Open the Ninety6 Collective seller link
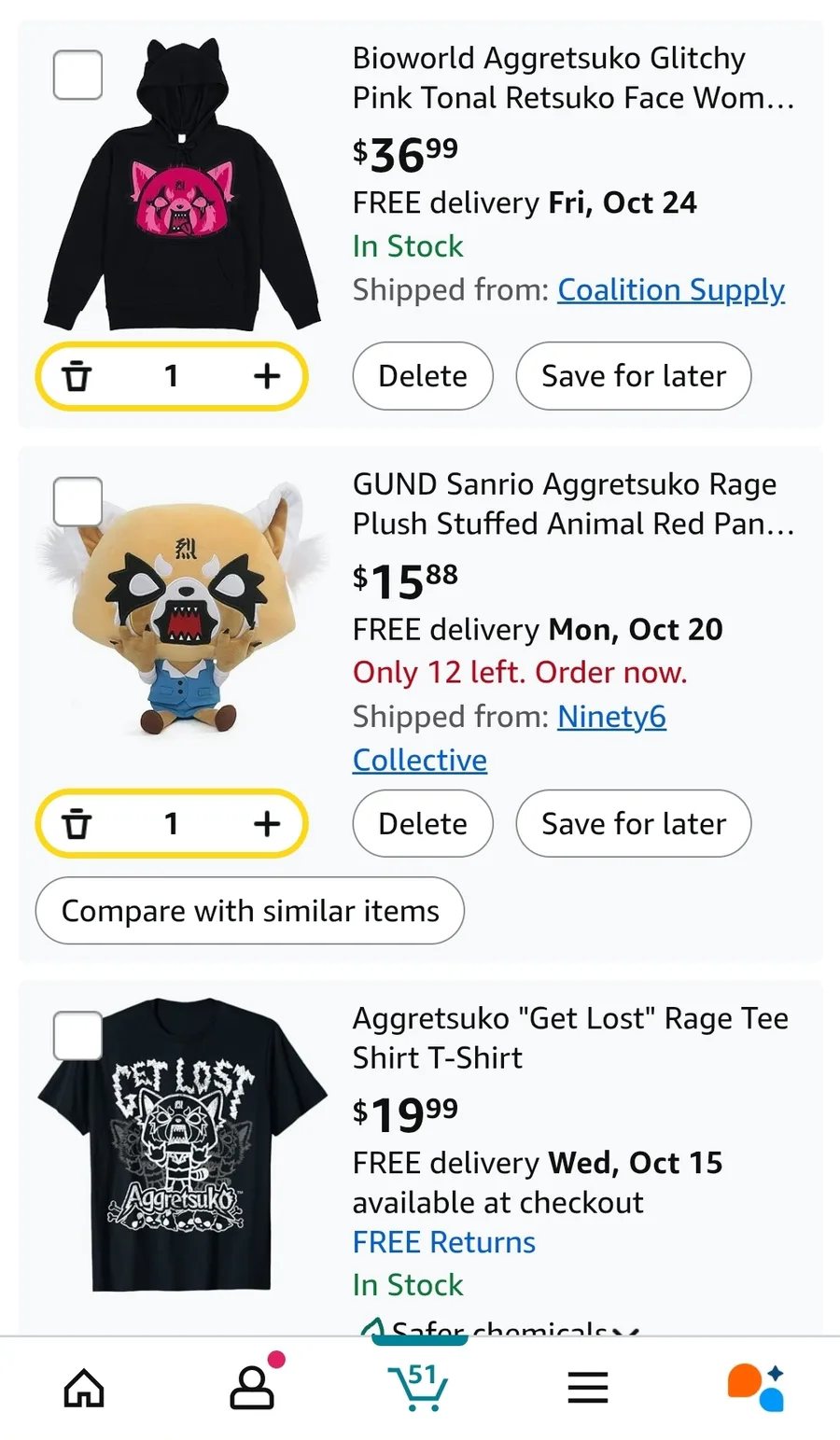The image size is (840, 1440). click(x=611, y=717)
